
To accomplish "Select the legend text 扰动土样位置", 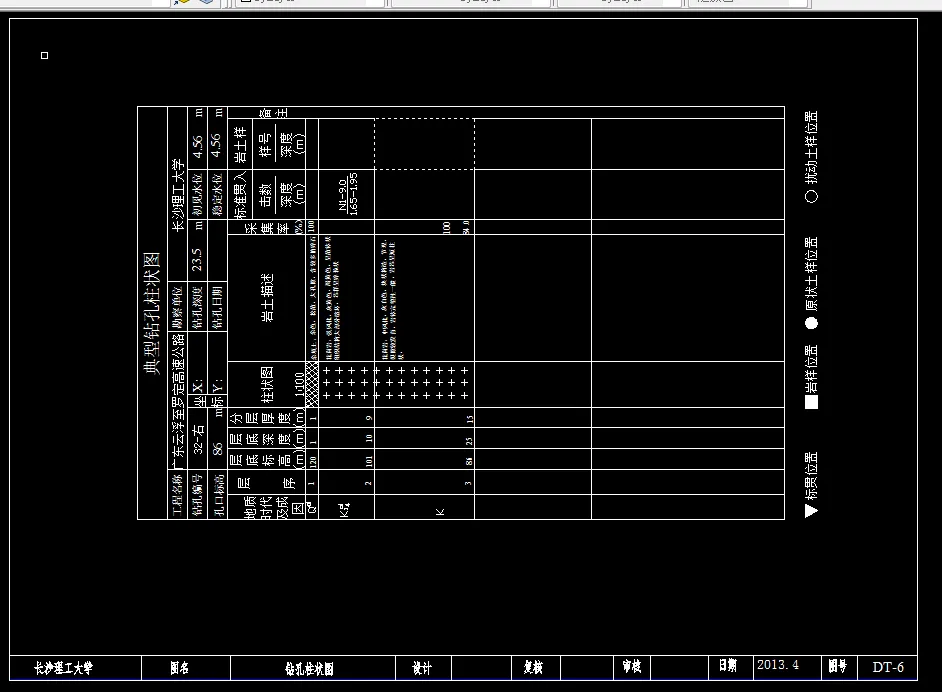I will pyautogui.click(x=811, y=147).
